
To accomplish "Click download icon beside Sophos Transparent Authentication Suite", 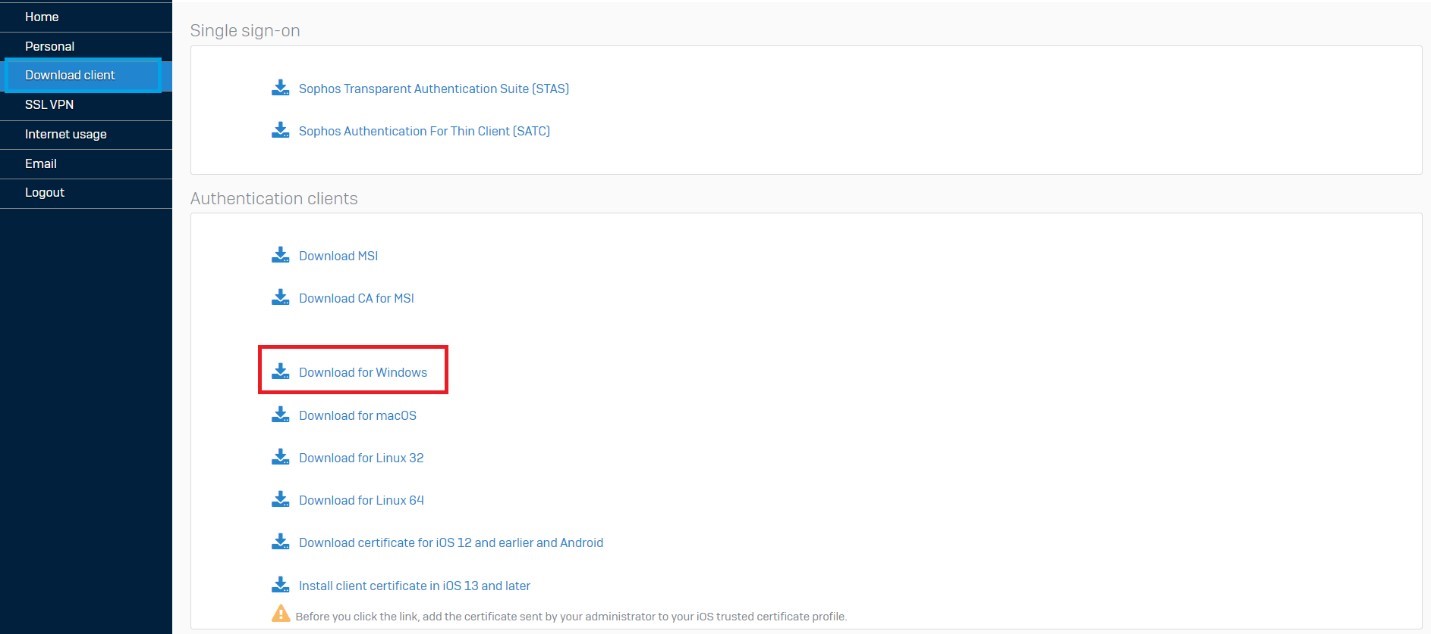I will [280, 88].
